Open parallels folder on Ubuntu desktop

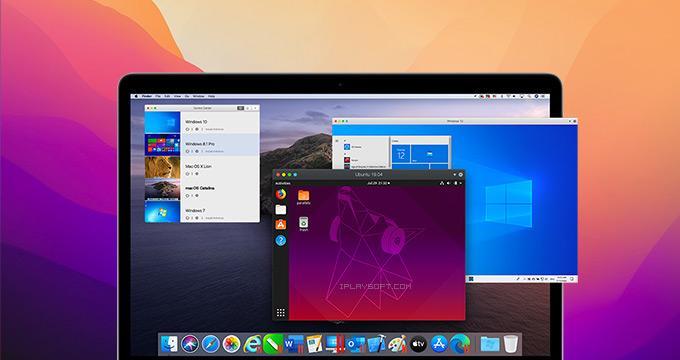point(304,197)
